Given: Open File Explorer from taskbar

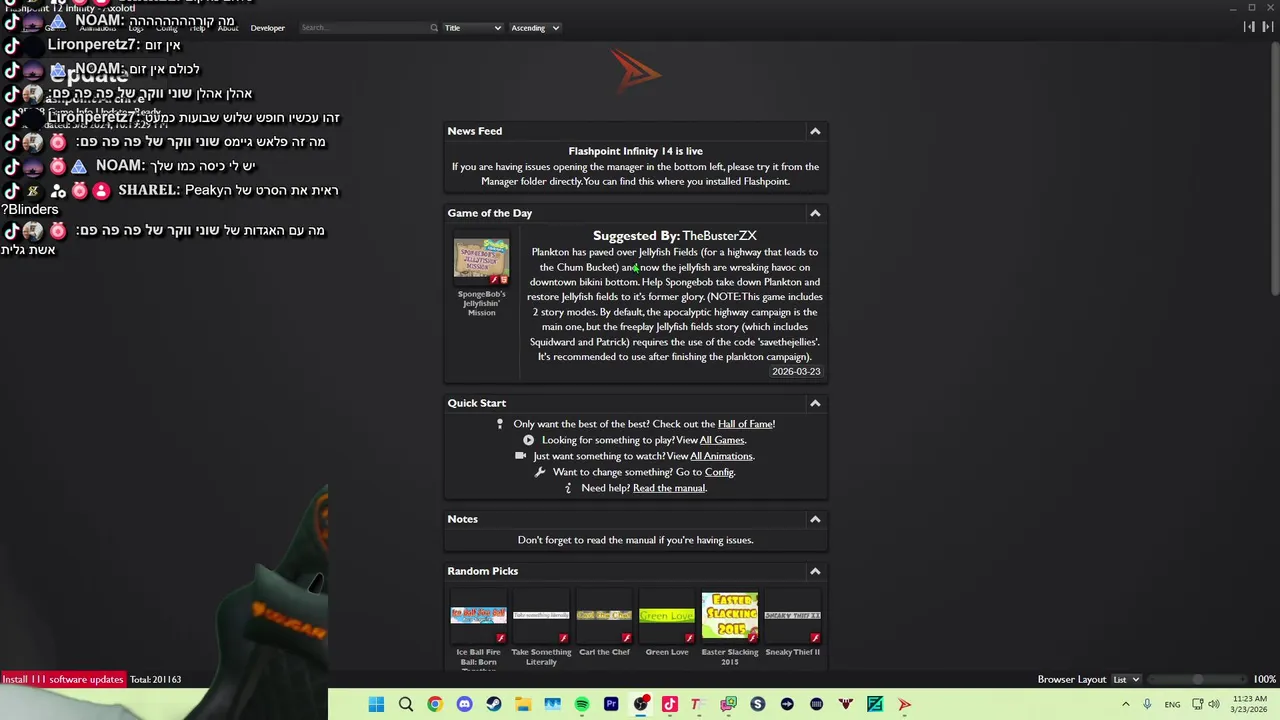Looking at the screenshot, I should 523,704.
